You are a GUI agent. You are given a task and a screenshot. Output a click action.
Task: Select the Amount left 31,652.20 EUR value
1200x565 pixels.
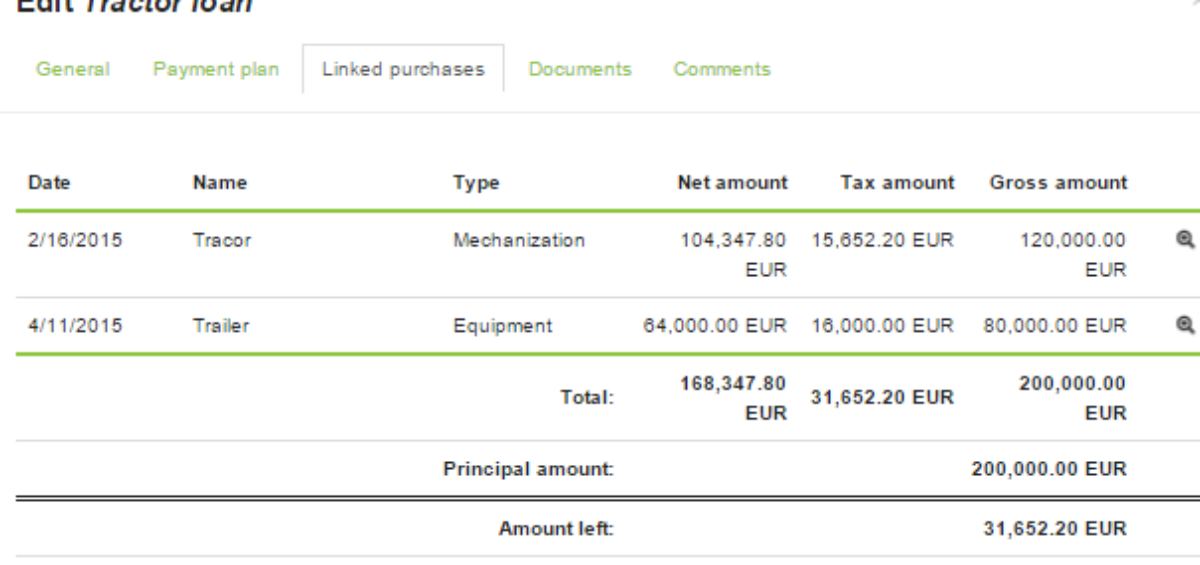[1055, 529]
